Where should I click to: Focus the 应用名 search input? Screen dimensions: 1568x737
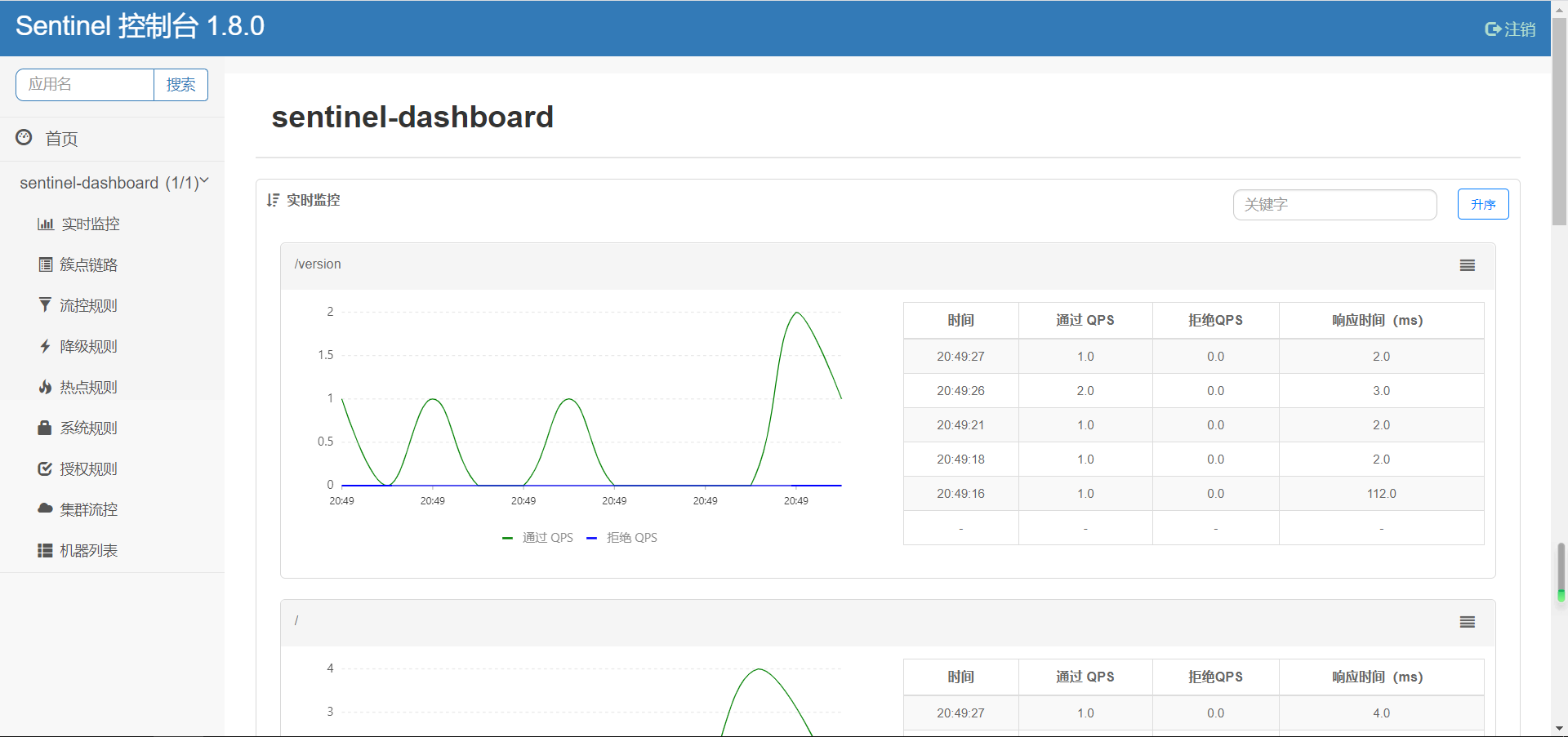tap(85, 85)
